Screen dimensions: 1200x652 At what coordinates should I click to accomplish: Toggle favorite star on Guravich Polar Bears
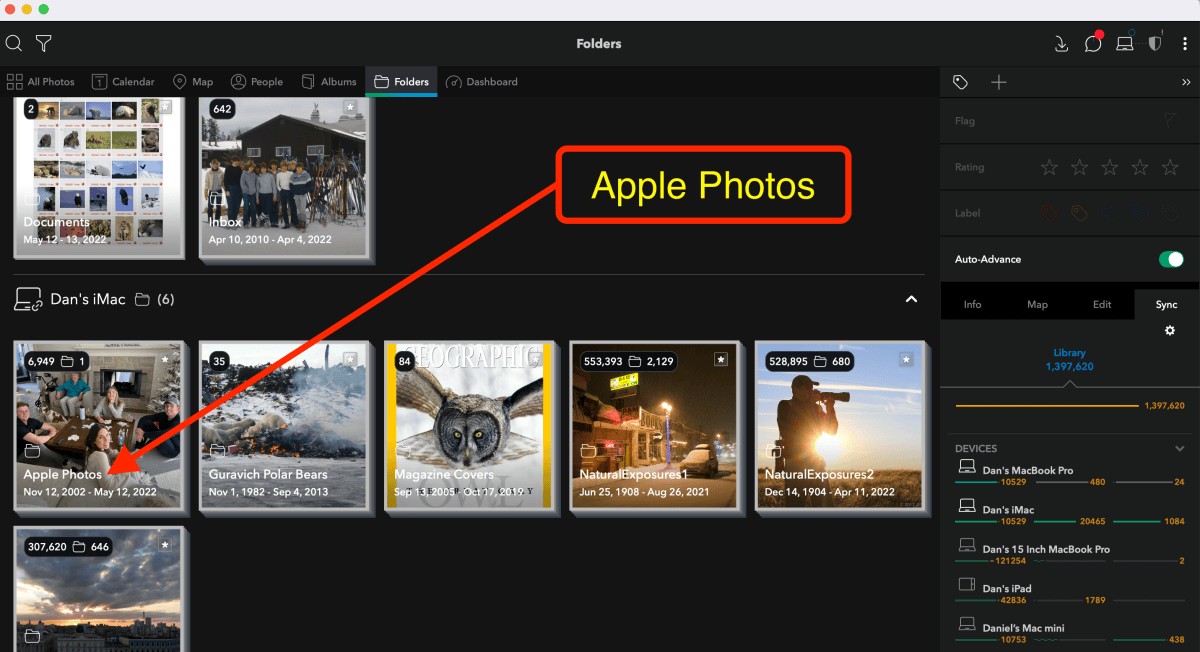click(350, 359)
